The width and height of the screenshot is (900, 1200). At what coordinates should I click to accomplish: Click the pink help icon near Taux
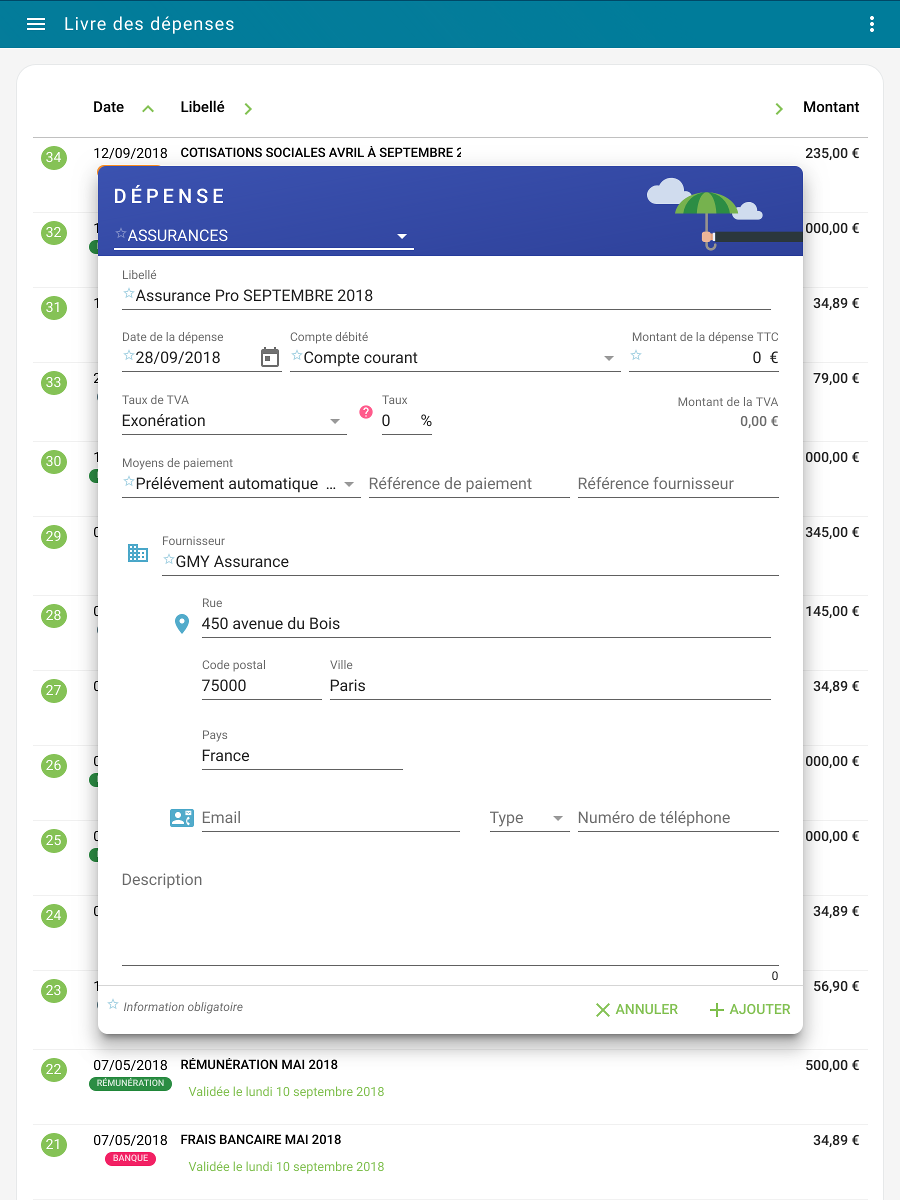tap(366, 412)
